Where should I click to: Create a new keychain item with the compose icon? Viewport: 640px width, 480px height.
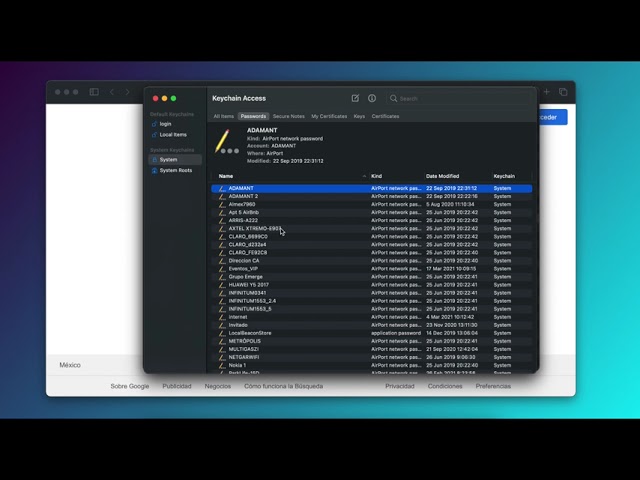tap(355, 98)
